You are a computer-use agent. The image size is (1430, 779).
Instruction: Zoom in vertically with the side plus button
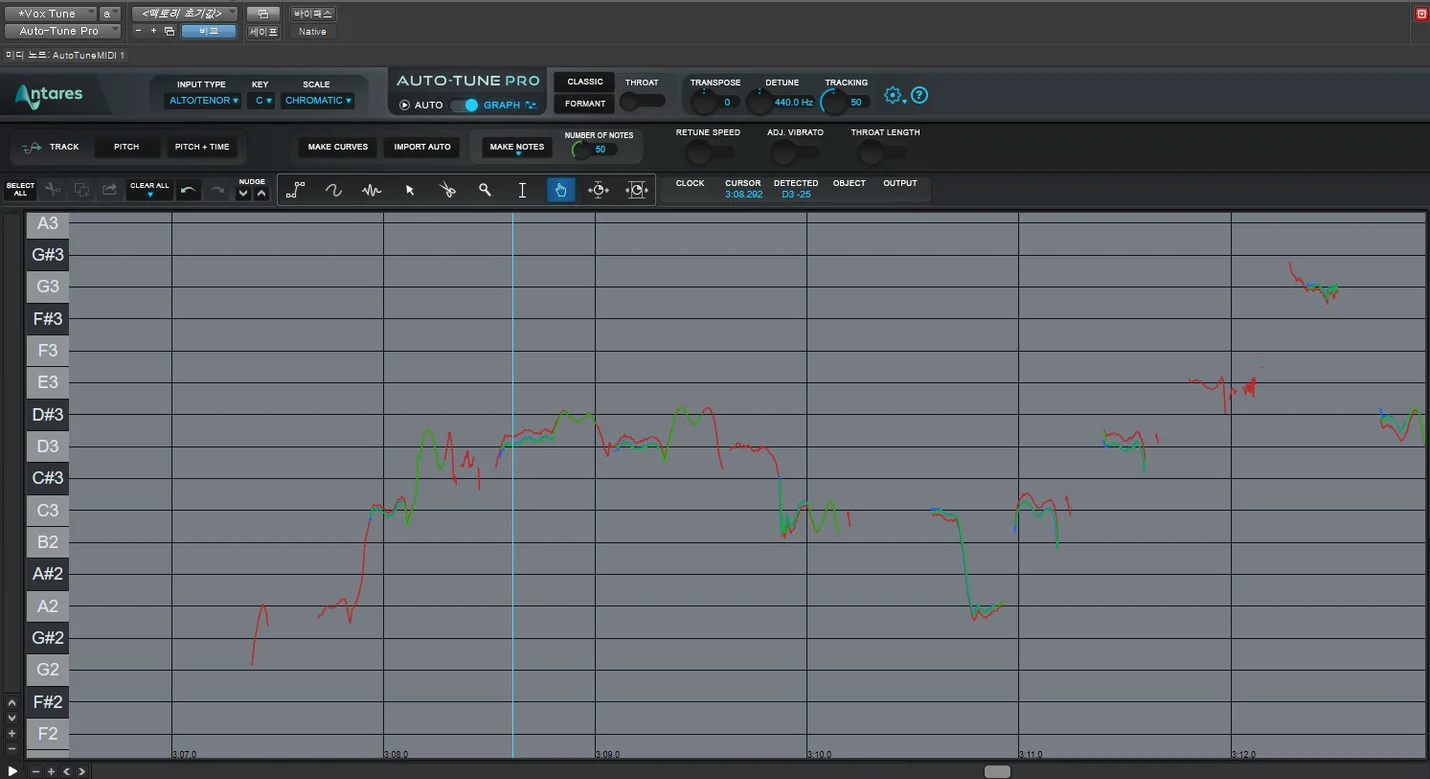pyautogui.click(x=12, y=733)
